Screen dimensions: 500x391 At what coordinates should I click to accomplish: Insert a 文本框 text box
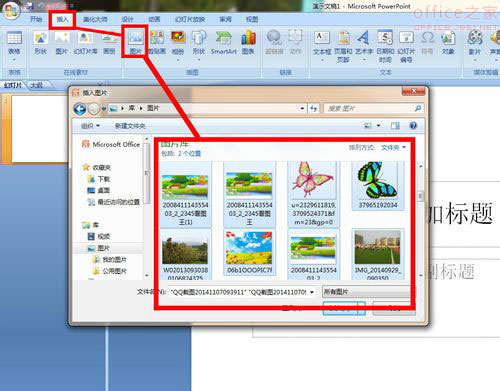pyautogui.click(x=322, y=44)
